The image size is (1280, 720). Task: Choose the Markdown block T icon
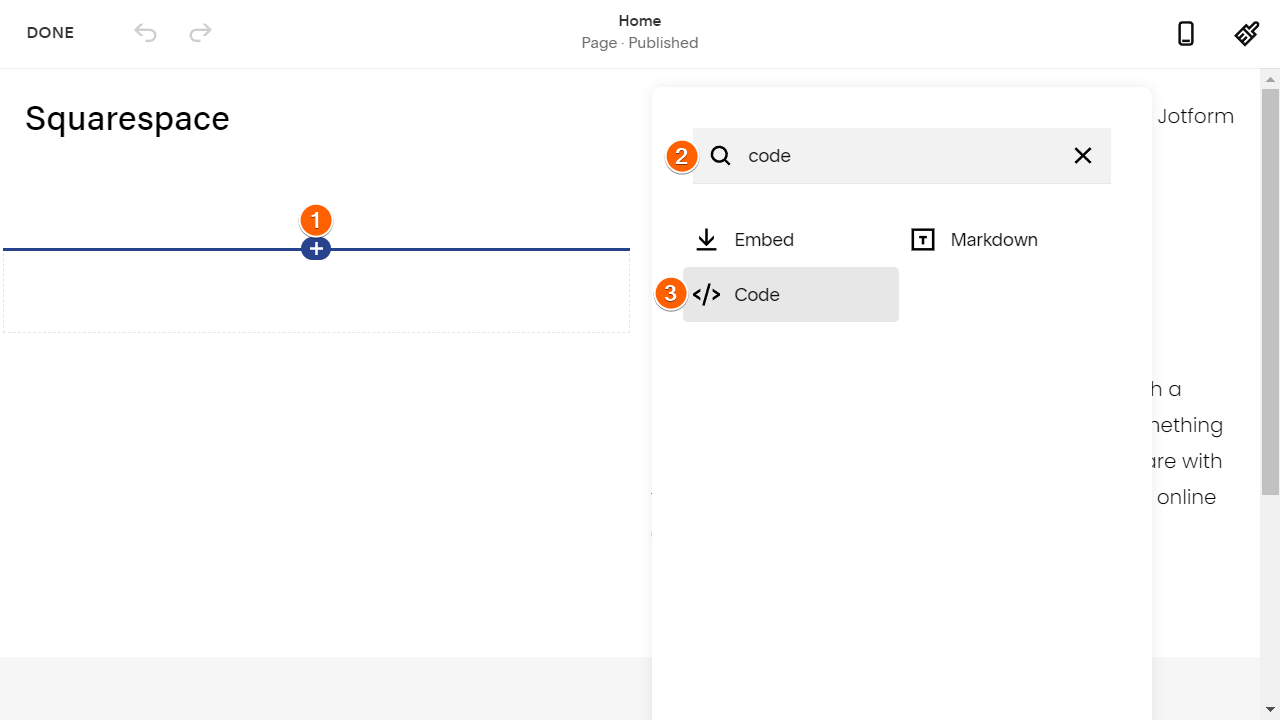tap(923, 240)
